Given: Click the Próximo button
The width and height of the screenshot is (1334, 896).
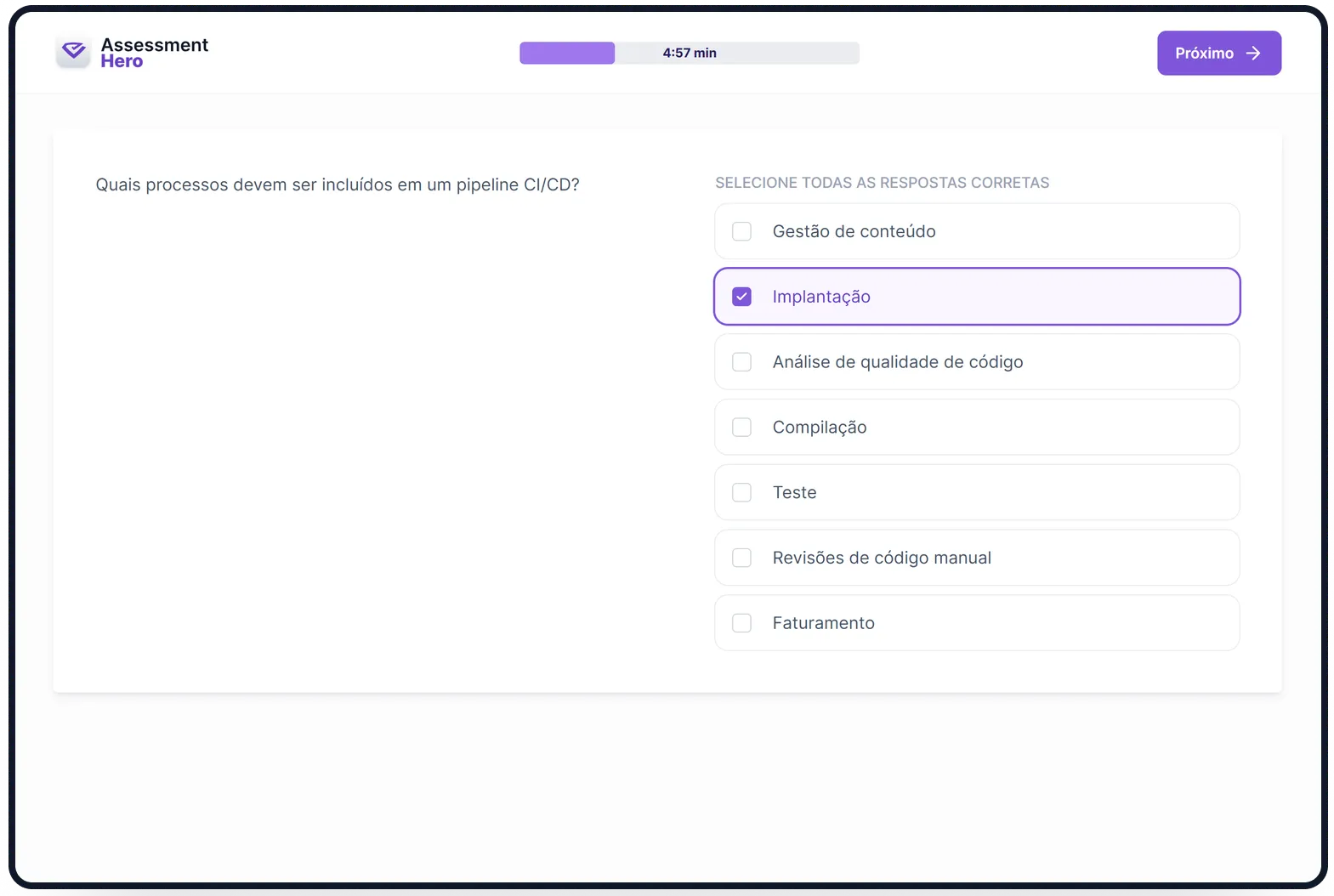Looking at the screenshot, I should (x=1218, y=53).
